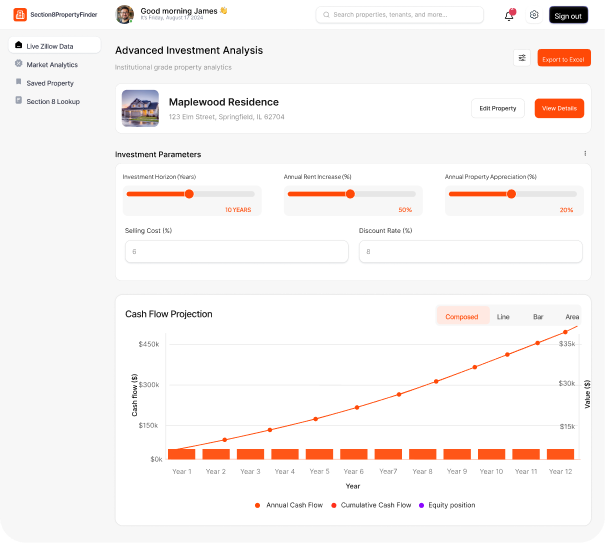The image size is (605, 543).
Task: Switch chart to Bar view
Action: coord(538,317)
